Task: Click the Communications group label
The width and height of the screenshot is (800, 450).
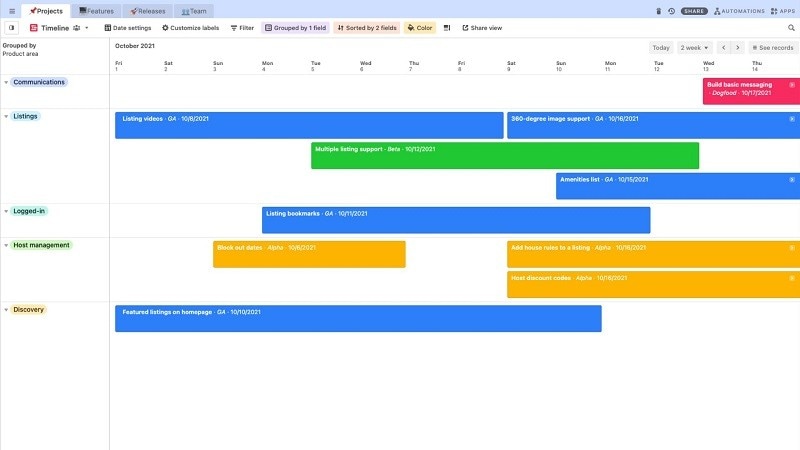Action: click(x=39, y=82)
